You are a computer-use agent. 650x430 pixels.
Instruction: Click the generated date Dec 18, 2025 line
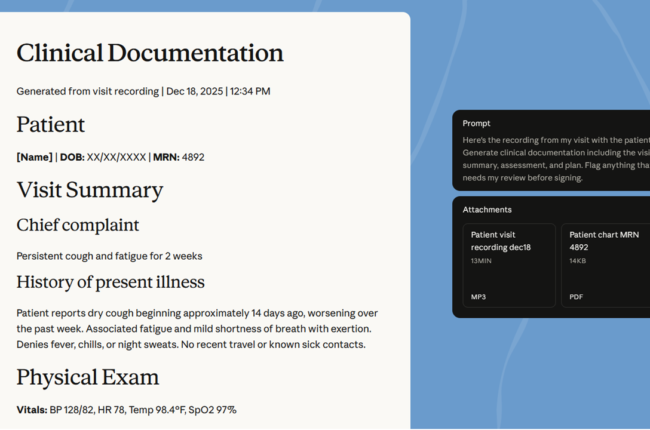click(143, 91)
